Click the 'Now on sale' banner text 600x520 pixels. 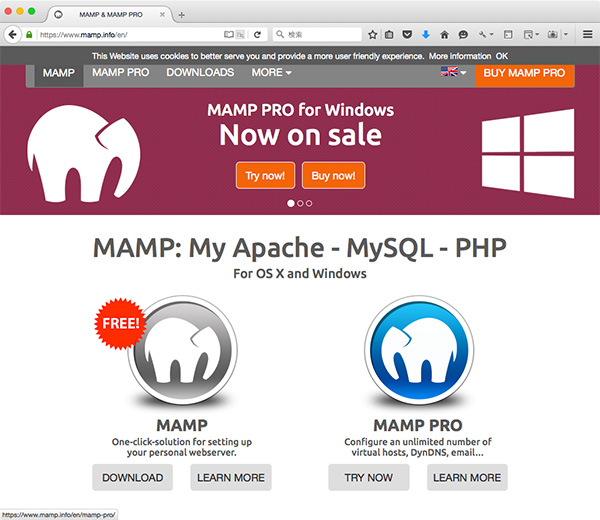click(300, 135)
